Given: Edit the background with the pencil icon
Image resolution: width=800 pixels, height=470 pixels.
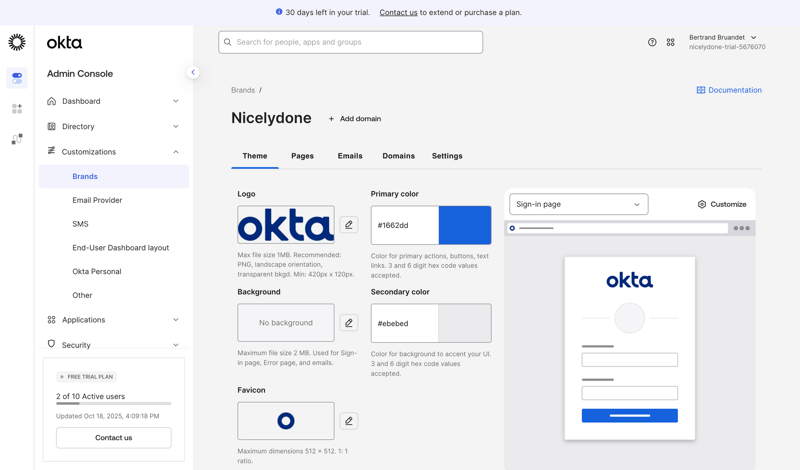Looking at the screenshot, I should pyautogui.click(x=349, y=323).
